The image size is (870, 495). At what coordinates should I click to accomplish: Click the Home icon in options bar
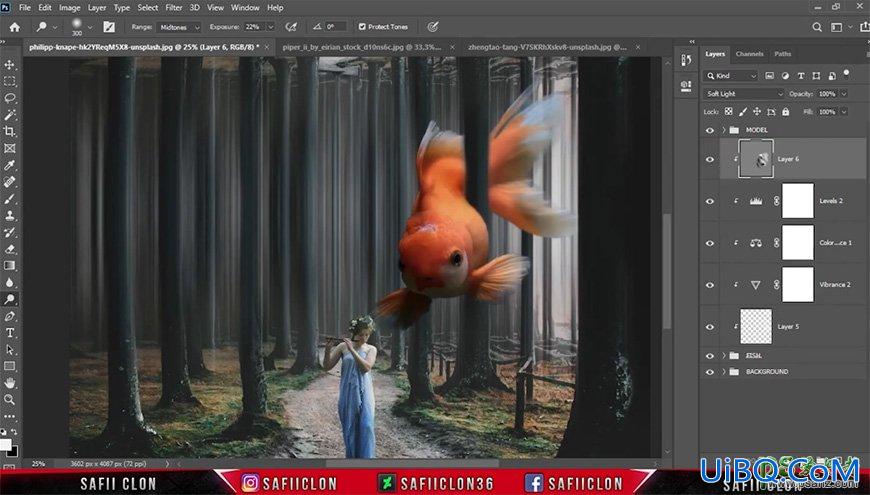[14, 27]
